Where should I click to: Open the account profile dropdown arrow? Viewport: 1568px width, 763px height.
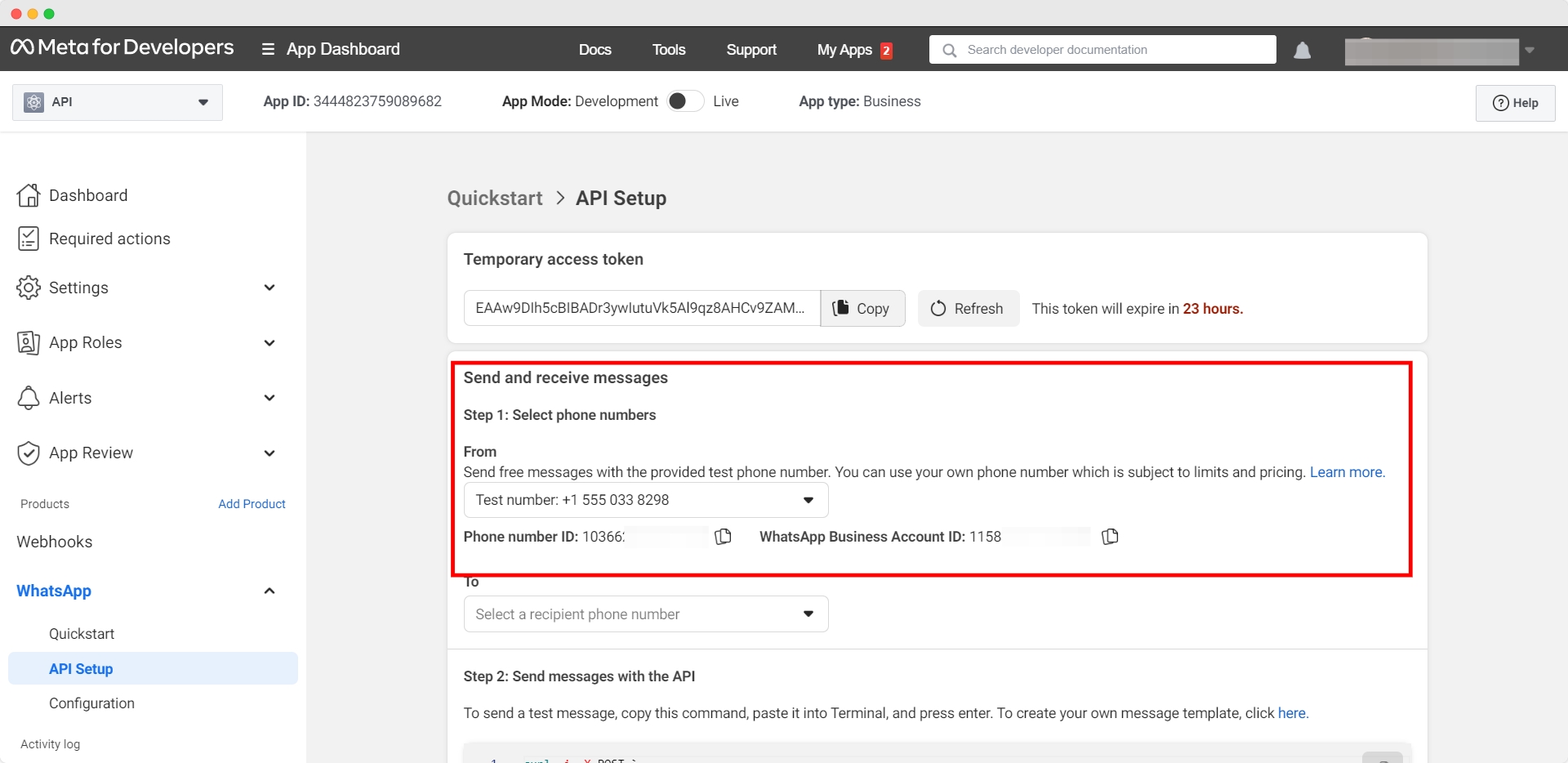(1530, 51)
